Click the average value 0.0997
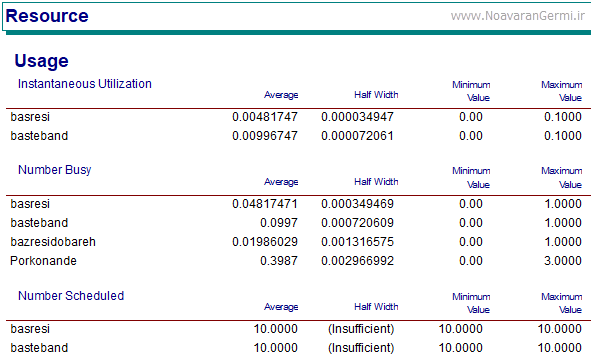The image size is (591, 364). pyautogui.click(x=279, y=223)
